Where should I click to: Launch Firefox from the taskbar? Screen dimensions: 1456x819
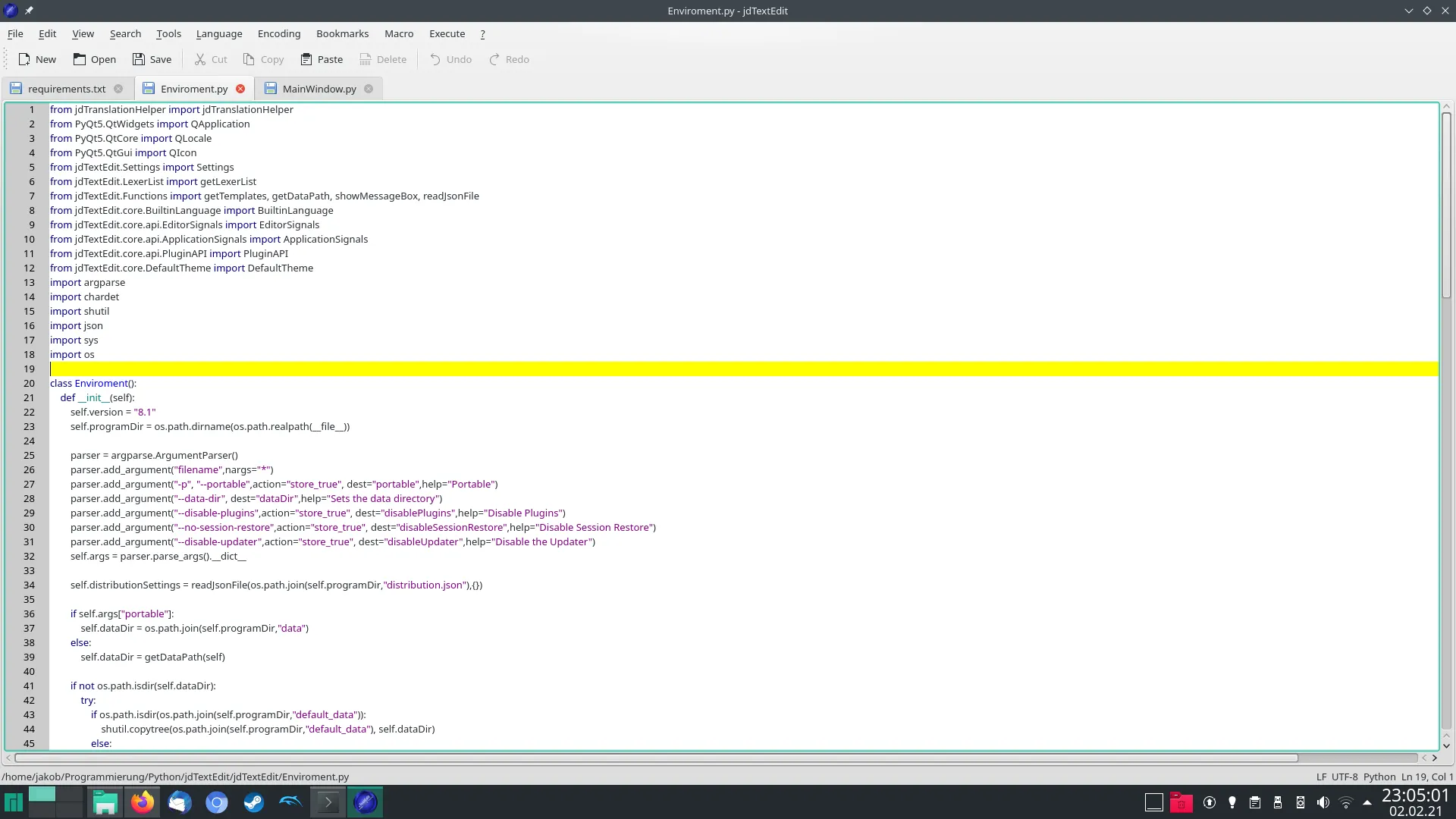tap(142, 802)
